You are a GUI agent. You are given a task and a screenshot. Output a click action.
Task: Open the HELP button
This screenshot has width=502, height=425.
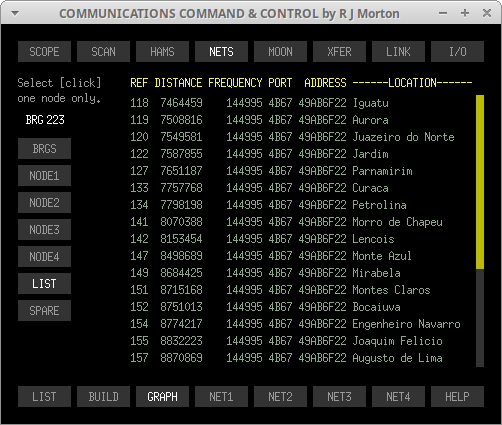pyautogui.click(x=457, y=397)
